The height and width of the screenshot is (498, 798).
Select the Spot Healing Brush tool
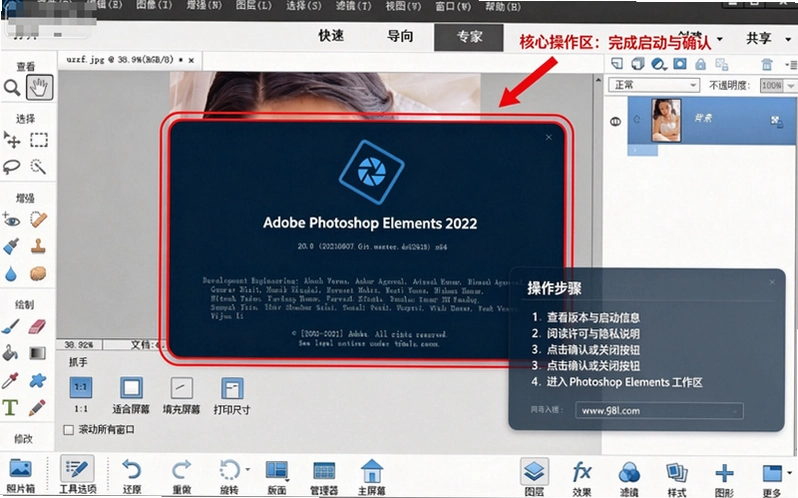38,220
